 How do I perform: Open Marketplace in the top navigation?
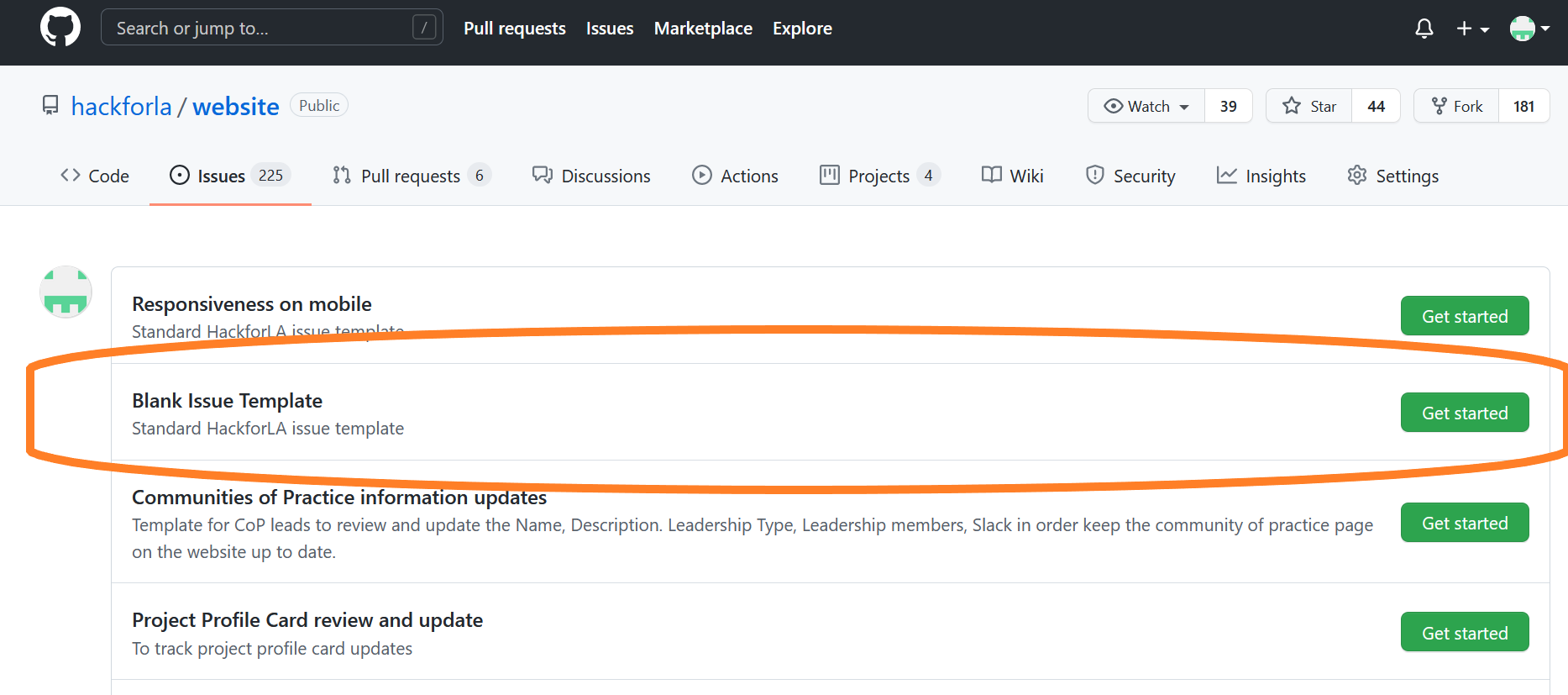703,29
